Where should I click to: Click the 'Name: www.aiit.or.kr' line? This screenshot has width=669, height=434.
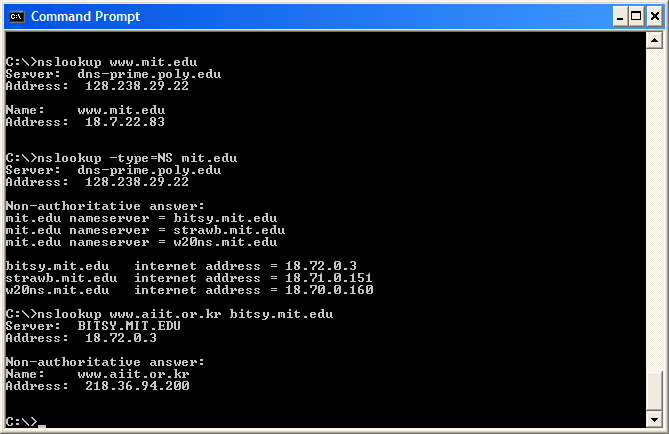[97, 374]
